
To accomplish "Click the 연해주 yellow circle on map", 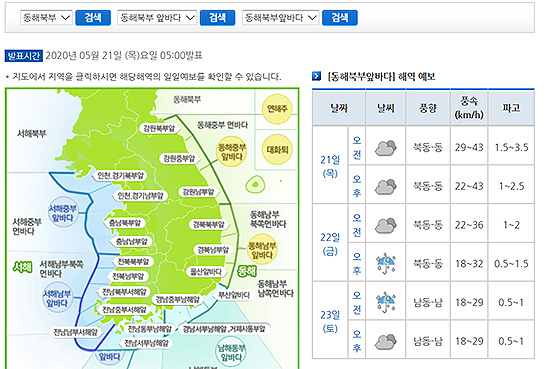I will tap(277, 109).
